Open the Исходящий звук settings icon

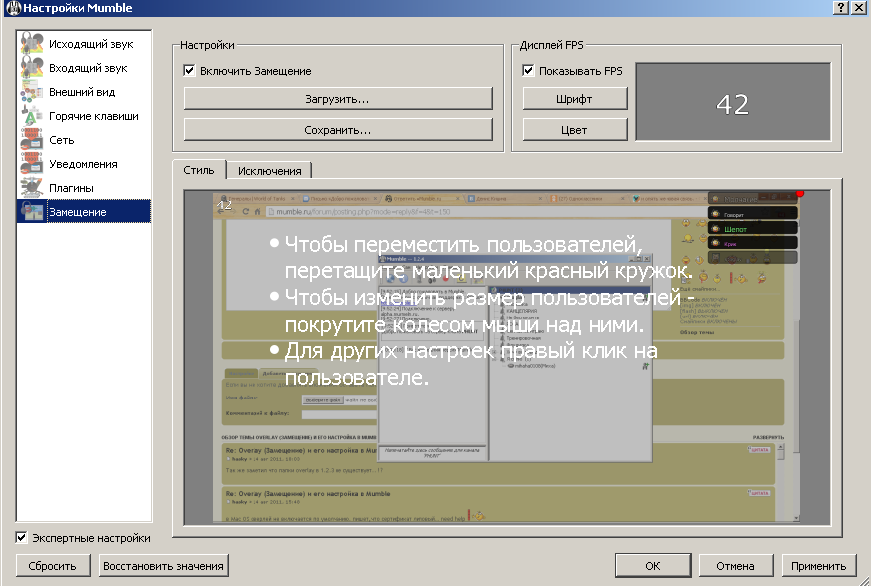point(31,44)
